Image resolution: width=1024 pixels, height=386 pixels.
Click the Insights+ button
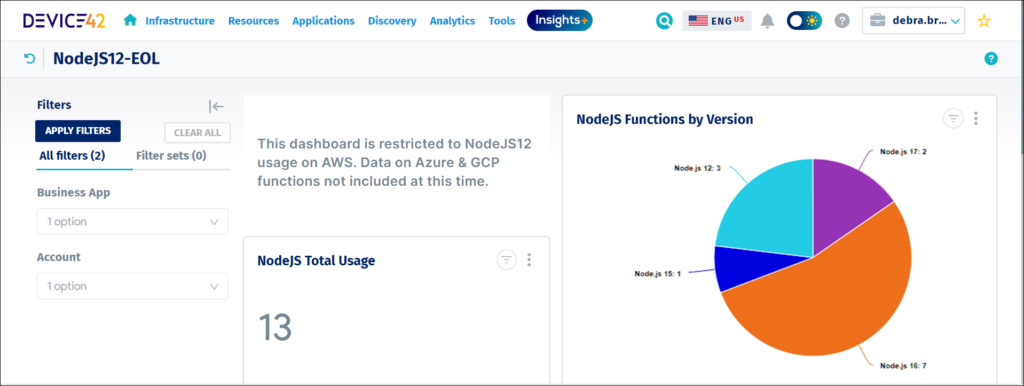tap(560, 20)
